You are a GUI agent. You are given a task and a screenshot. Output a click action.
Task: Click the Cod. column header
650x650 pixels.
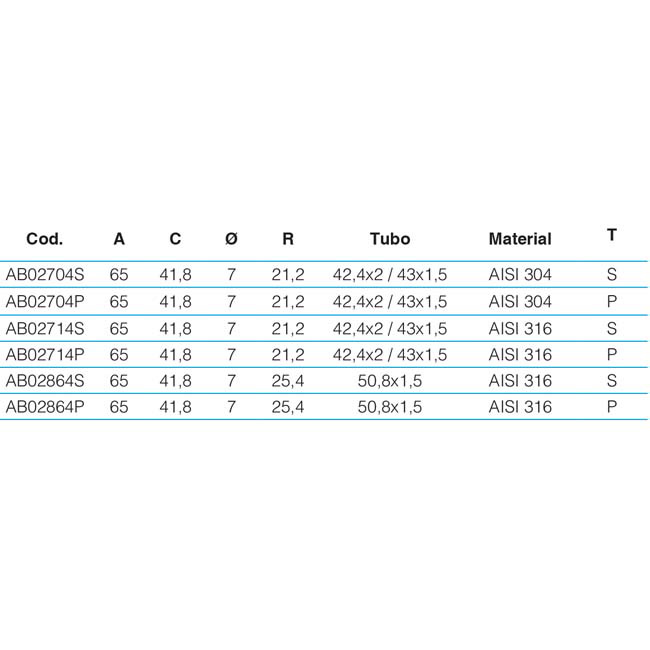point(44,239)
